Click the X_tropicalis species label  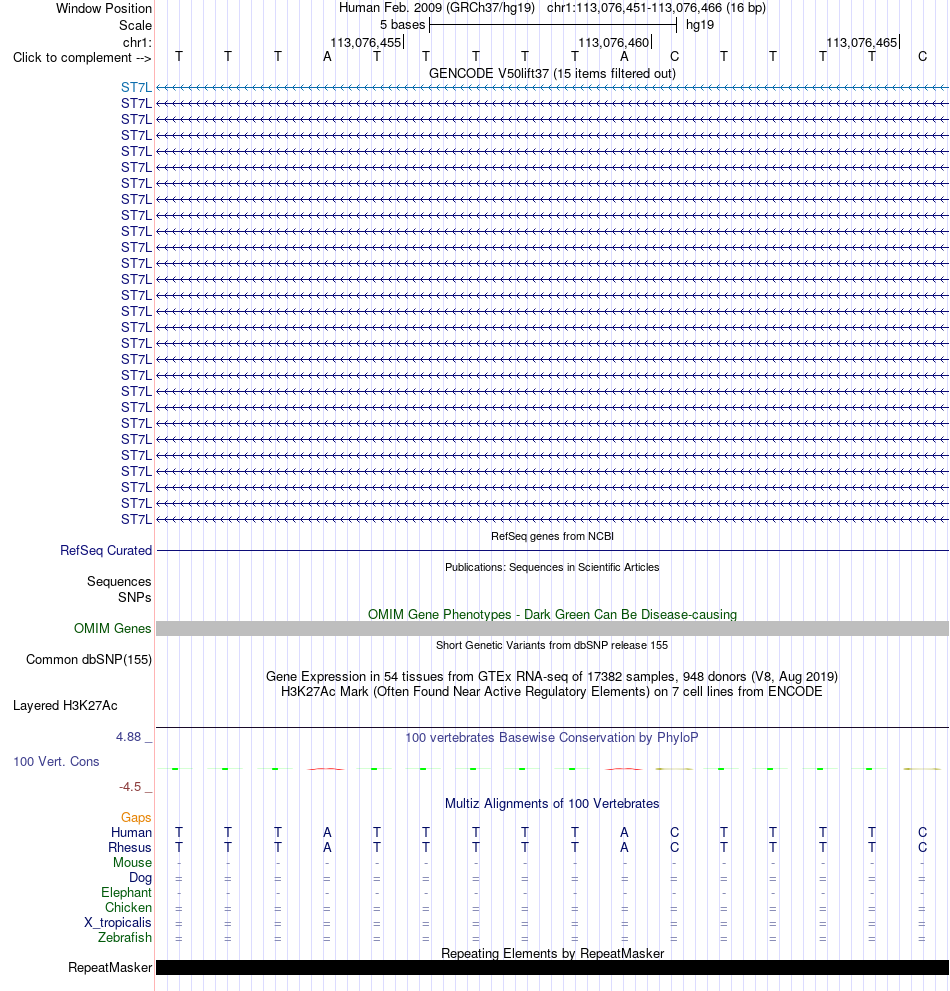click(x=118, y=923)
